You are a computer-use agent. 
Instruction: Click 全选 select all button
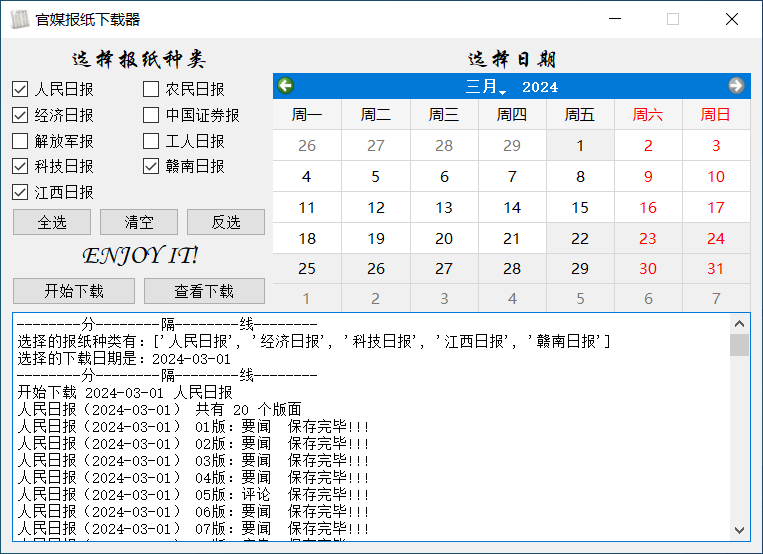[x=52, y=222]
